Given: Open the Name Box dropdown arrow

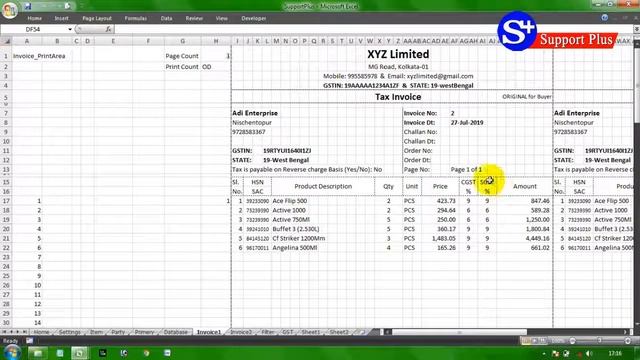Looking at the screenshot, I should (70, 29).
